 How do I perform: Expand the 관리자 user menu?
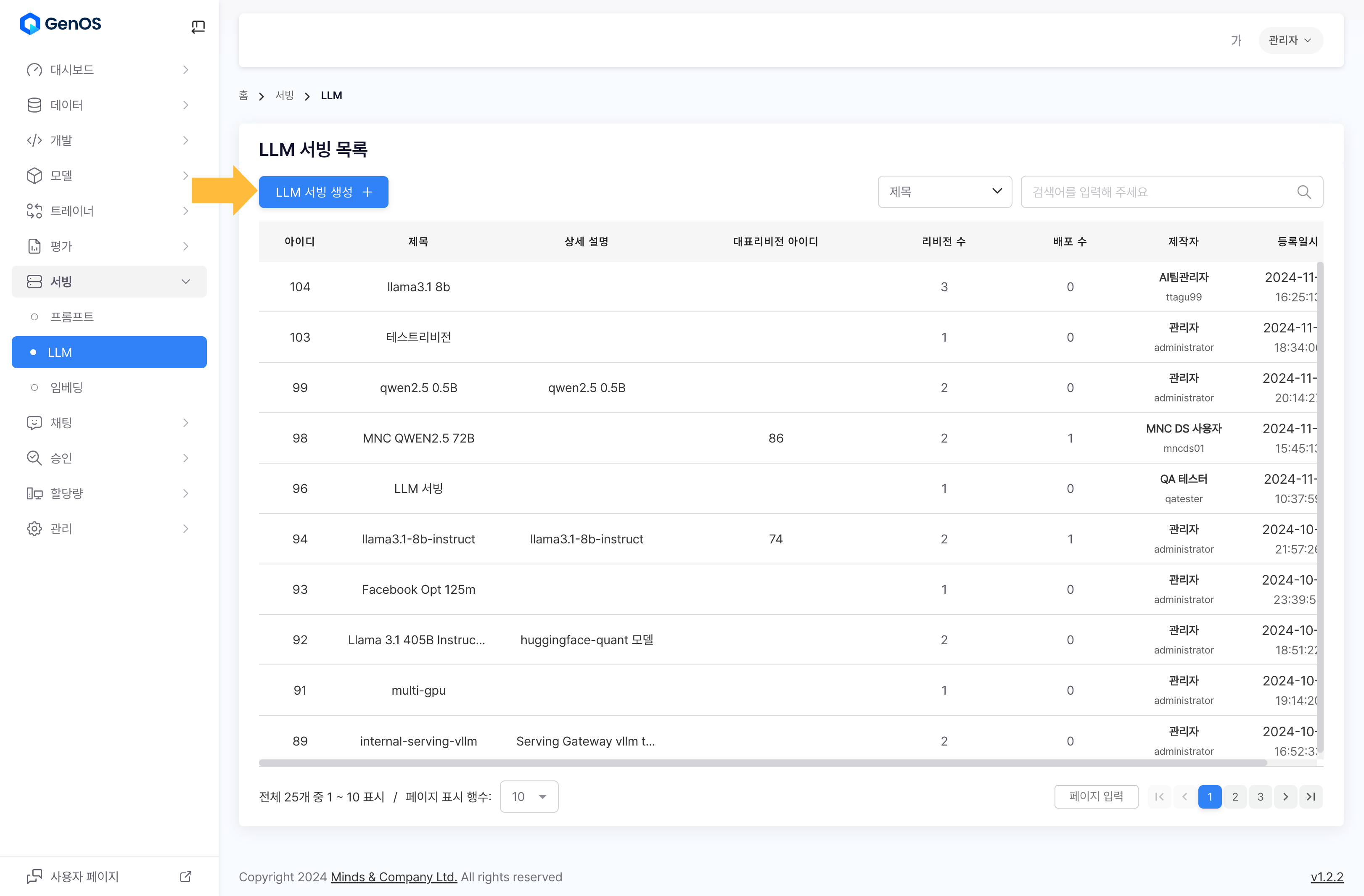pyautogui.click(x=1290, y=40)
